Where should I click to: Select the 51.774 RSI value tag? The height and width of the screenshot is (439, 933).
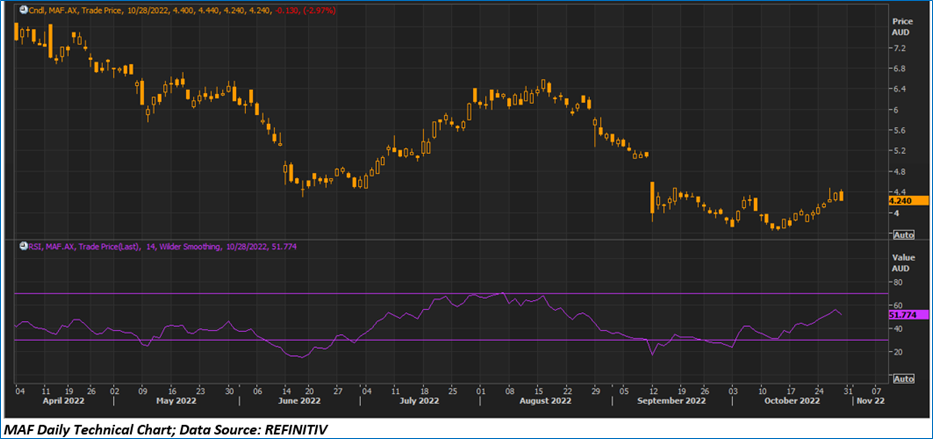tap(908, 315)
